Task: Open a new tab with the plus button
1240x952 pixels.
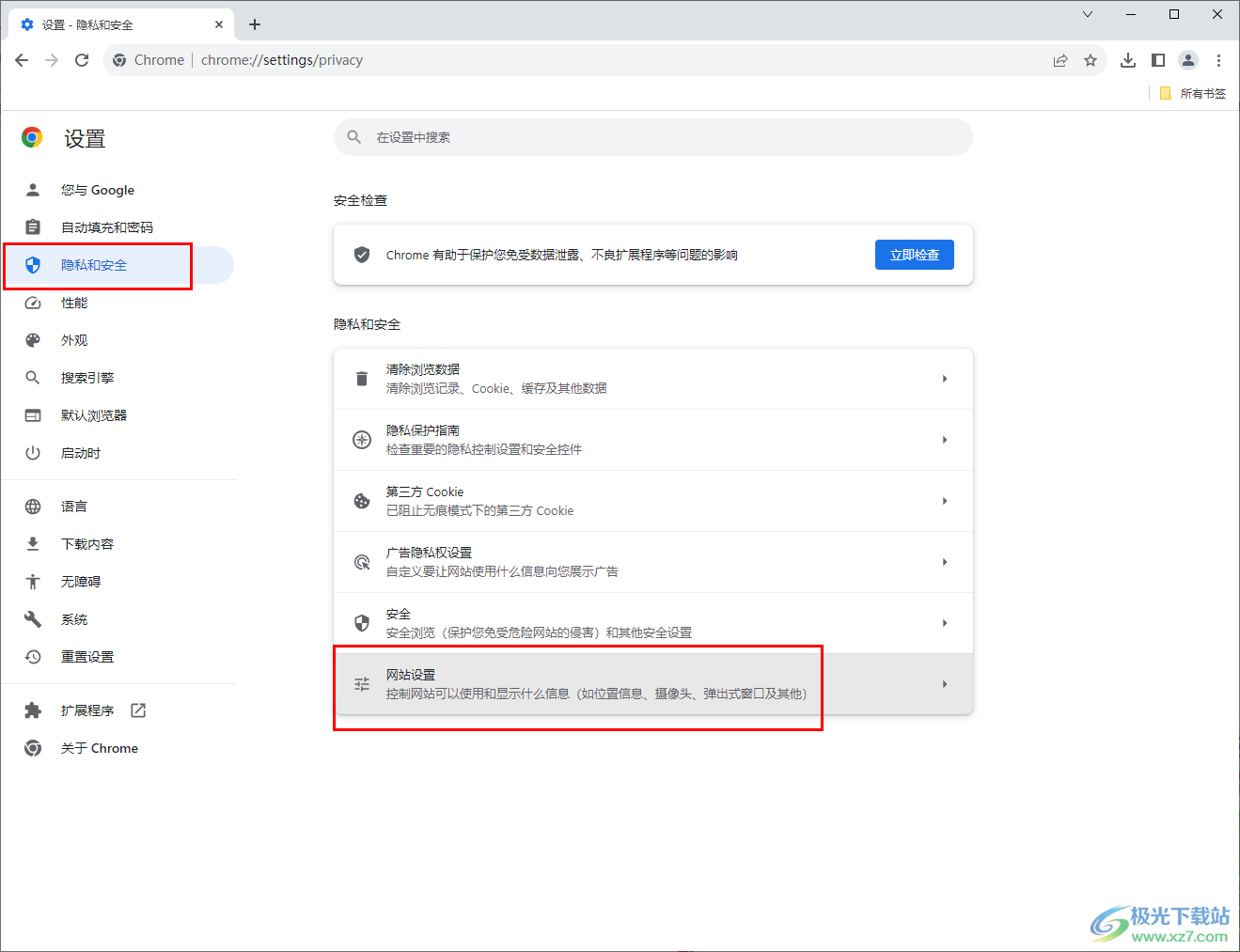Action: 255,24
